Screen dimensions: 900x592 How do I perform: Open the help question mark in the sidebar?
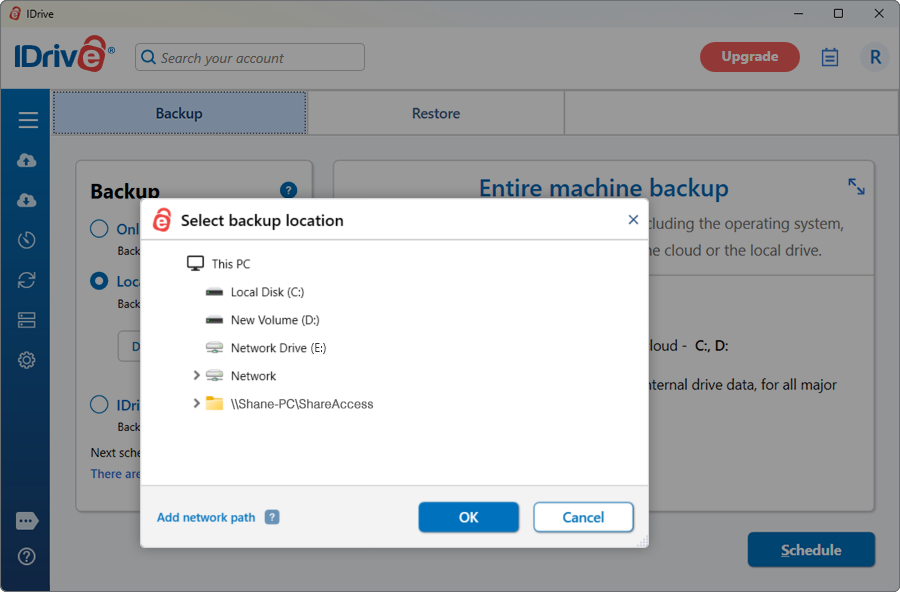click(x=26, y=556)
